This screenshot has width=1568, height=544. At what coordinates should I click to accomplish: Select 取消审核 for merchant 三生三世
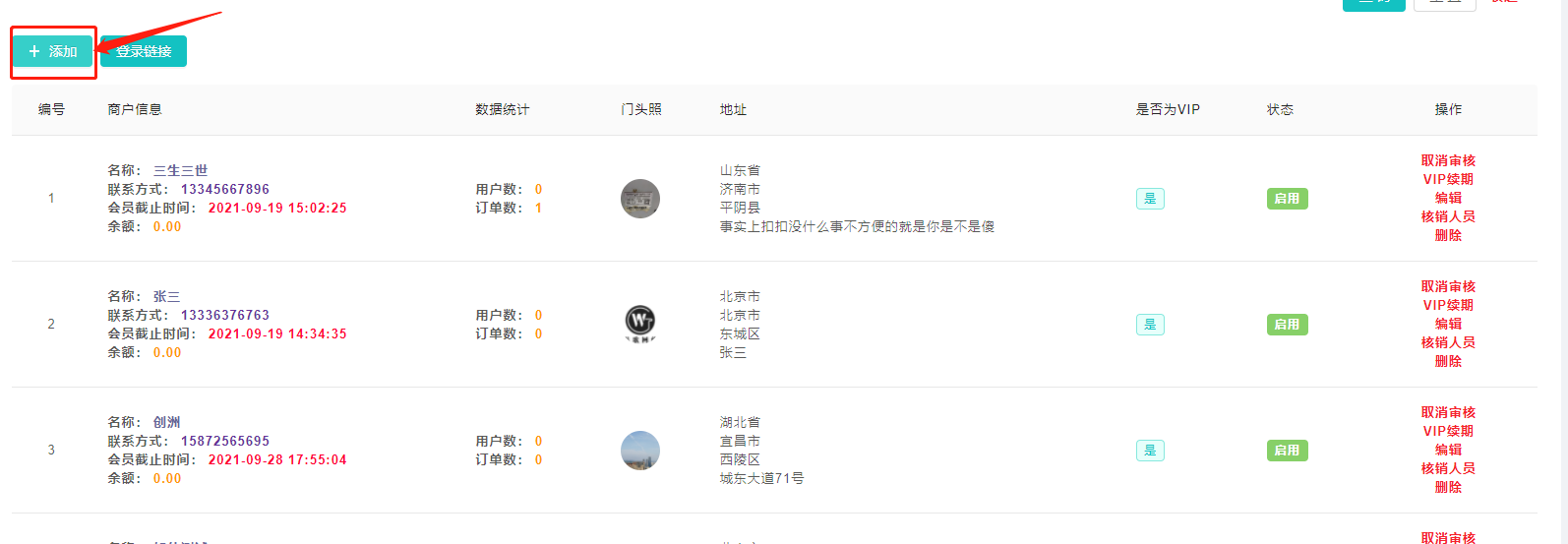(1448, 160)
